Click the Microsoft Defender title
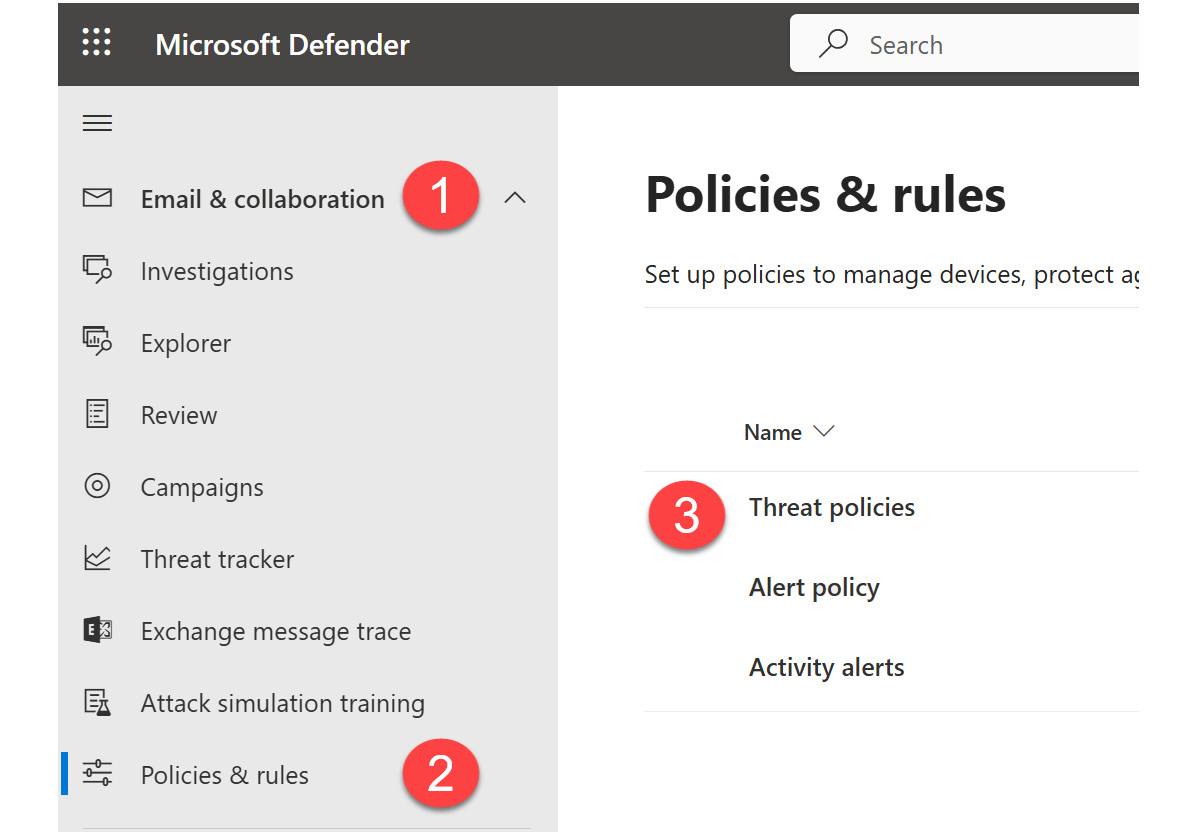 click(283, 45)
